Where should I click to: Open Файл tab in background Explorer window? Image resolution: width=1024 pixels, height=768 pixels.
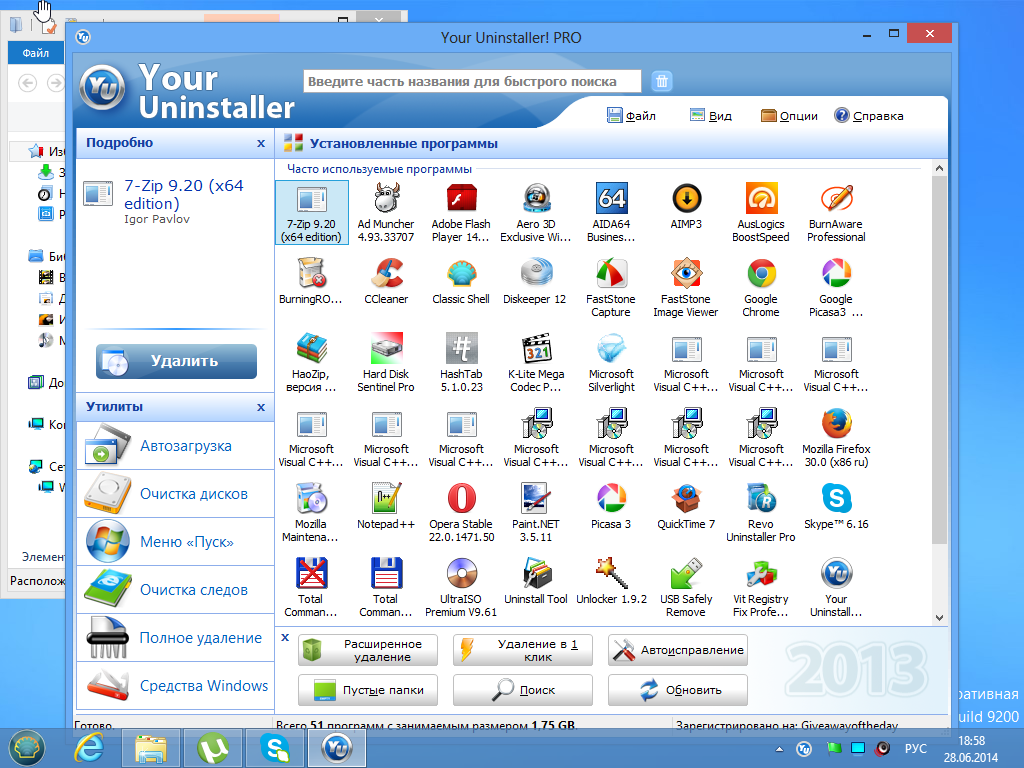tap(36, 53)
